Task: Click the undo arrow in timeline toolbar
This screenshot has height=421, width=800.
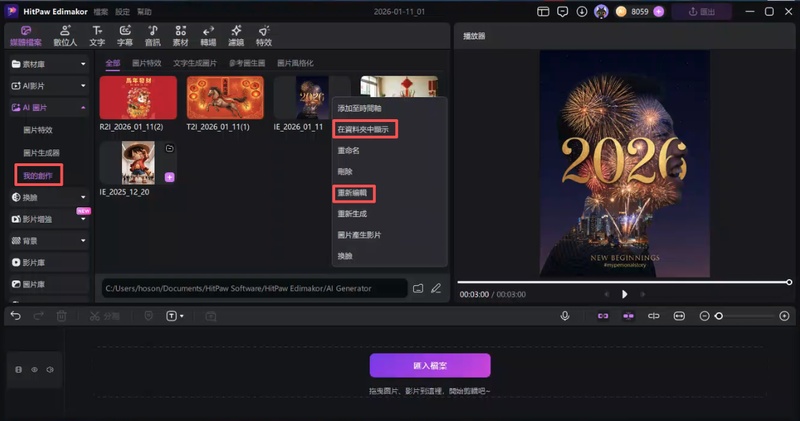Action: point(15,316)
